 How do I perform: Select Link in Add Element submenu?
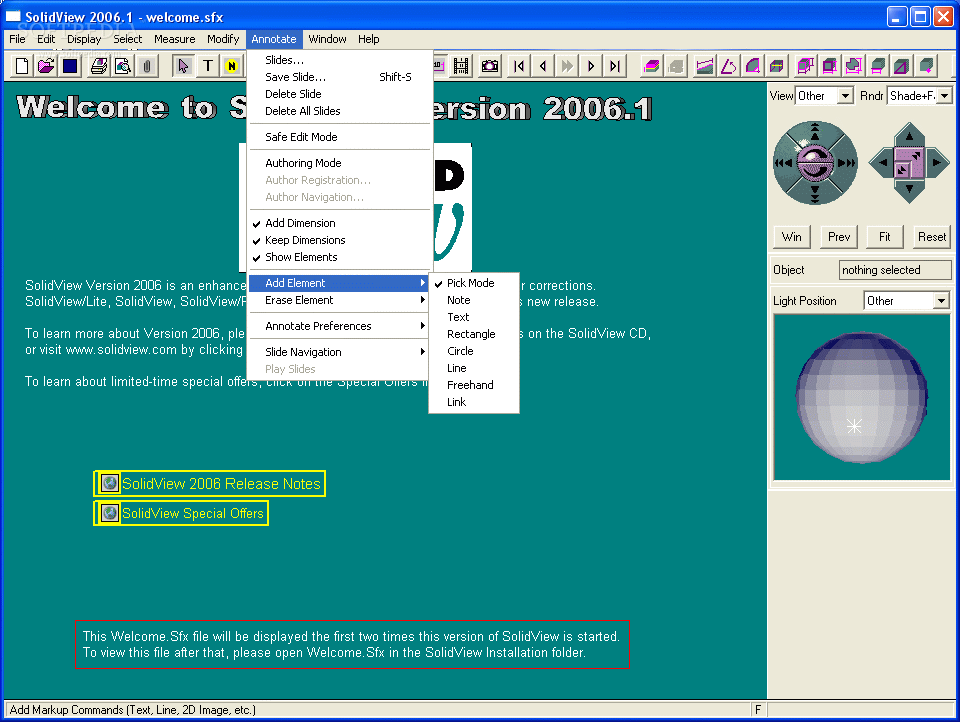tap(474, 402)
